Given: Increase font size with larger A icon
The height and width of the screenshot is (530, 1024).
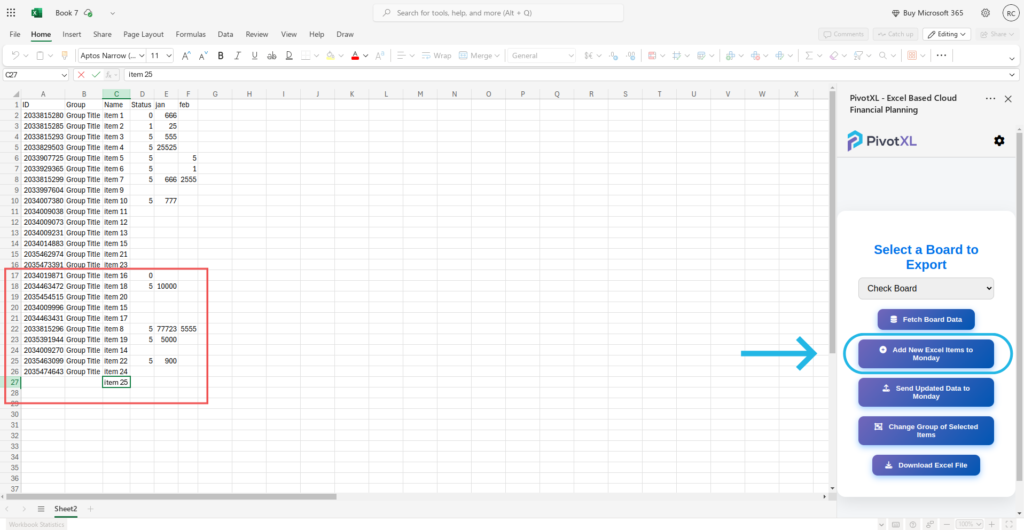Looking at the screenshot, I should click(x=186, y=55).
